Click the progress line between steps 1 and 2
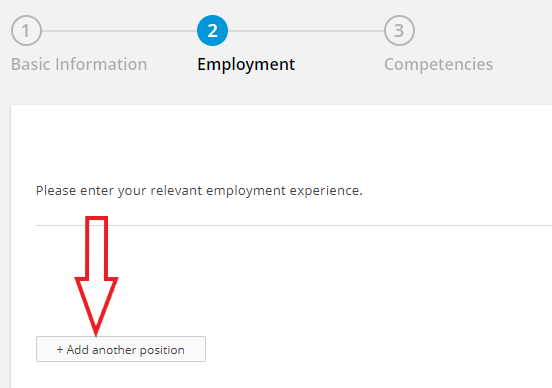 119,31
